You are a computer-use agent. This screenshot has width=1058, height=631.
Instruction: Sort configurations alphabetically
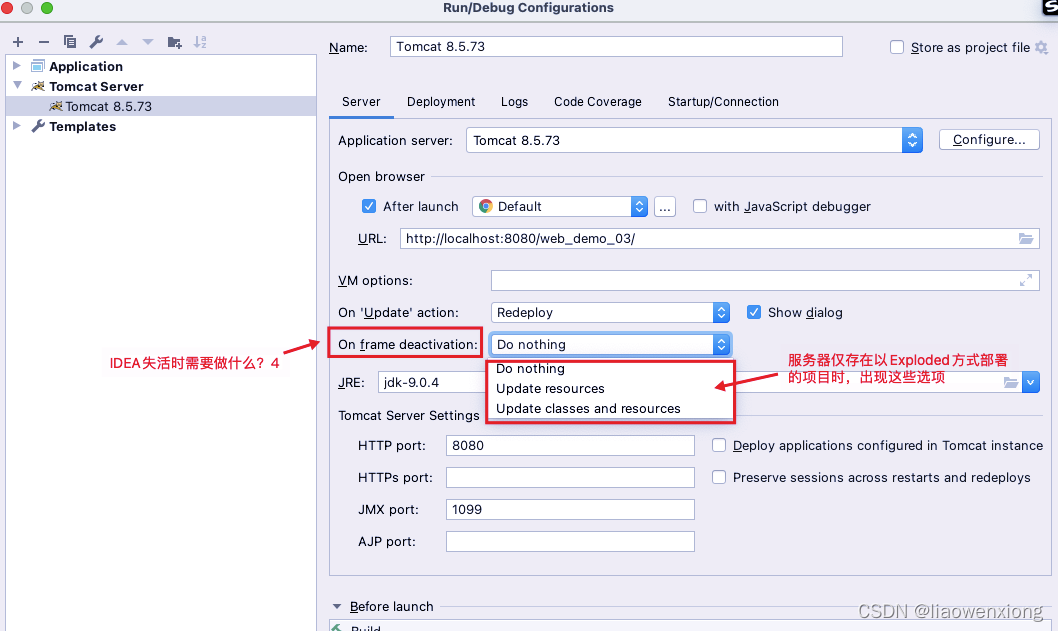coord(200,42)
